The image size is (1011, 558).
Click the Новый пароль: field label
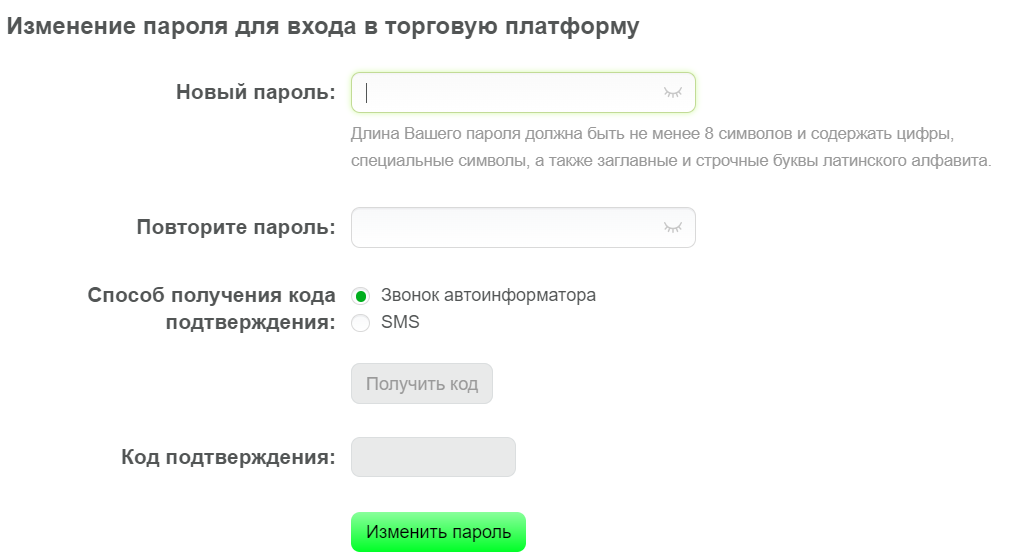point(256,92)
